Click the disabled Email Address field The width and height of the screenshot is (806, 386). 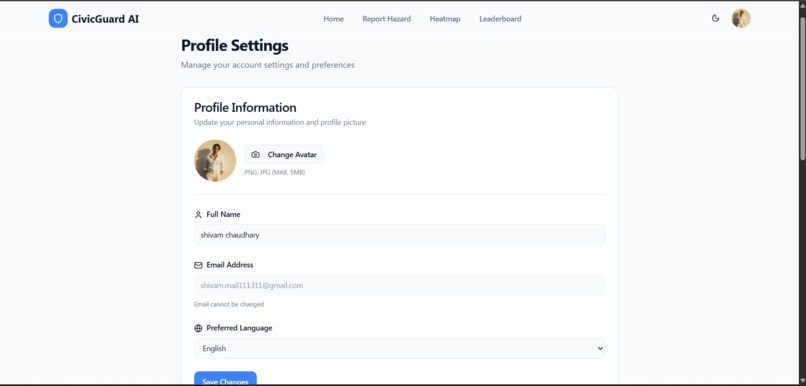tap(399, 285)
